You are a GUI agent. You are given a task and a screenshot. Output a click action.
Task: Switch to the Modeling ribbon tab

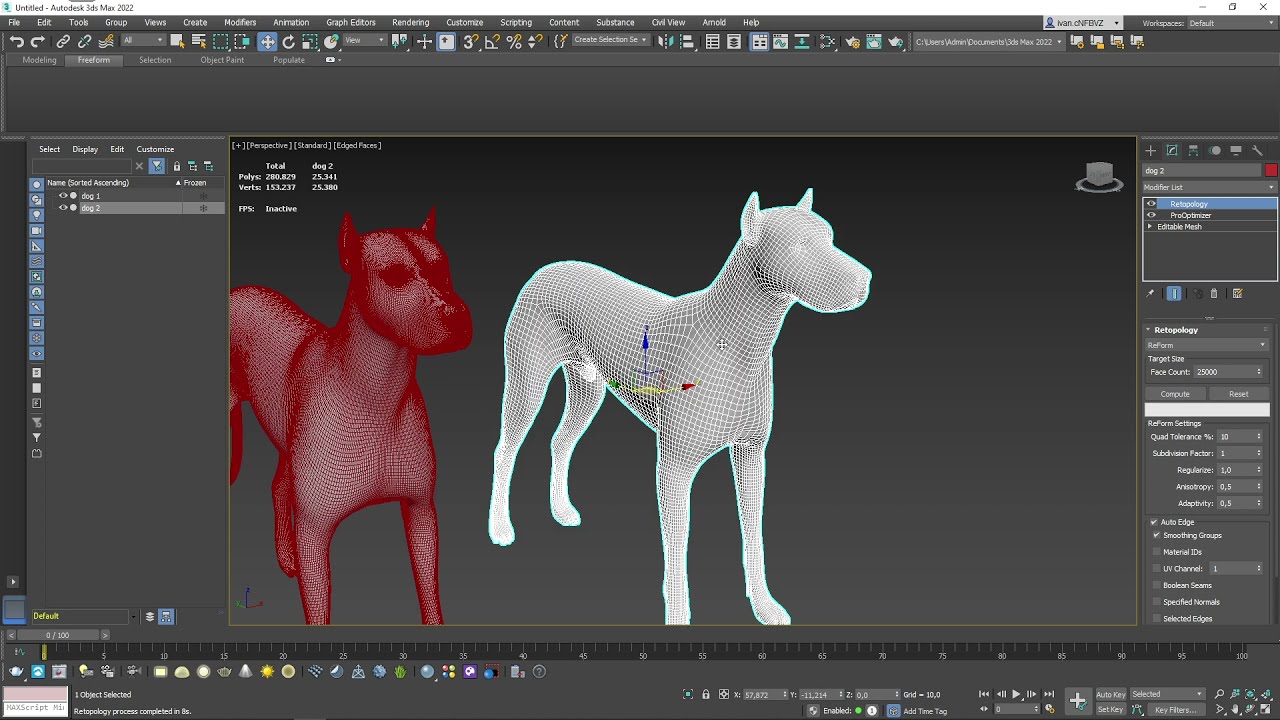(40, 60)
